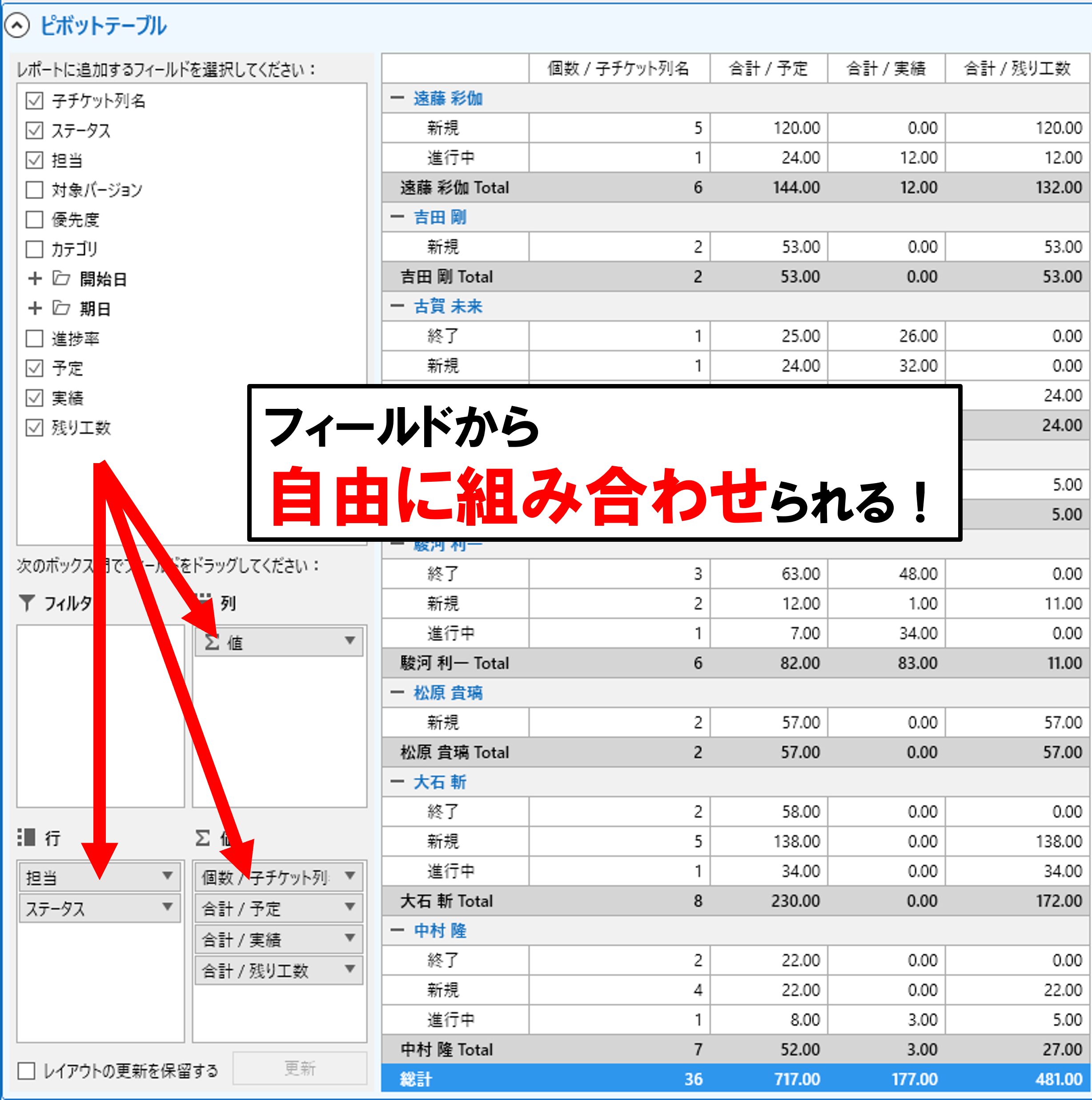The height and width of the screenshot is (1100, 1092).
Task: Collapse the 遠藤 彩伽 group minus icon
Action: tap(397, 98)
